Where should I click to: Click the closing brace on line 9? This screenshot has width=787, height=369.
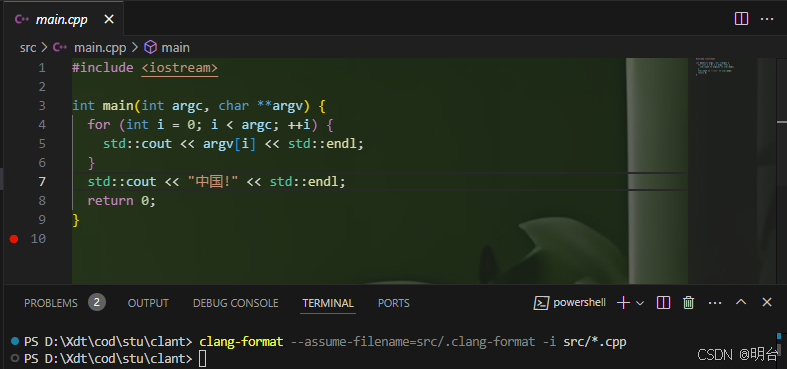76,220
